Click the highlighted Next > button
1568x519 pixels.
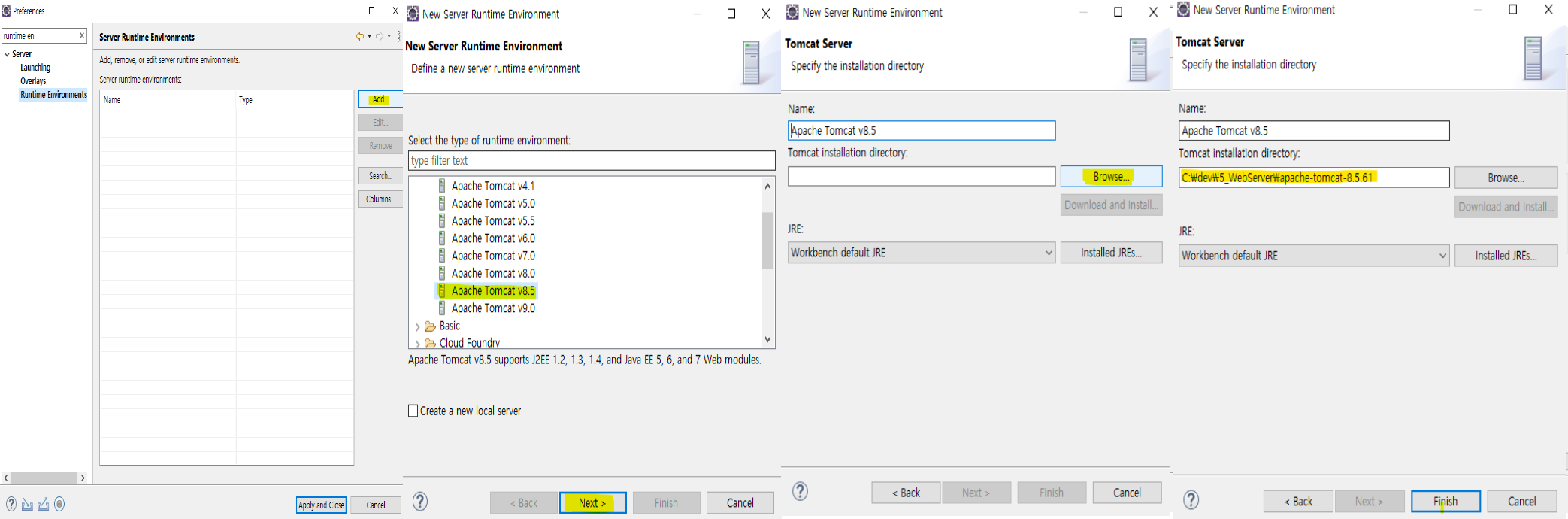tap(592, 502)
